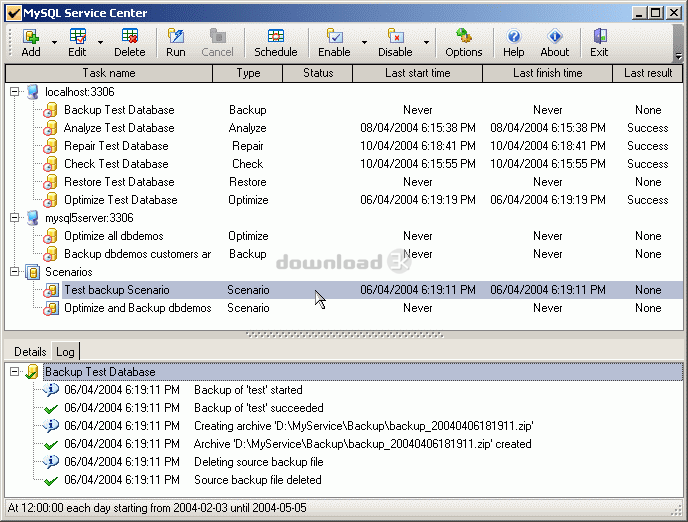Click the Optimize Test Database task icon
The image size is (688, 522).
click(50, 200)
